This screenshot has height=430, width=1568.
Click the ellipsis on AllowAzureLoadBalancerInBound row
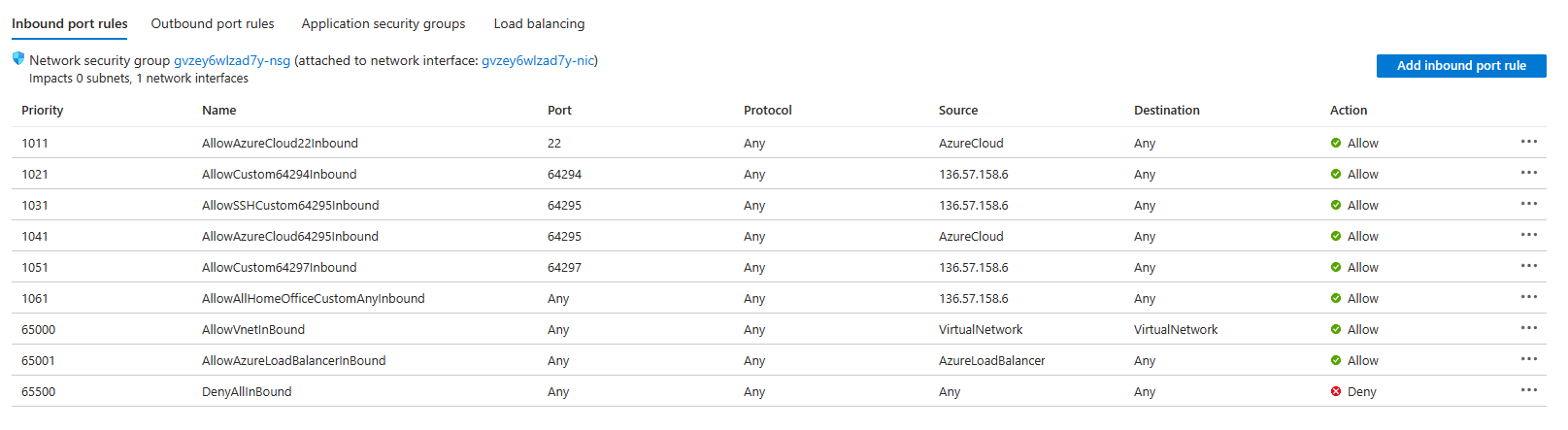point(1528,359)
